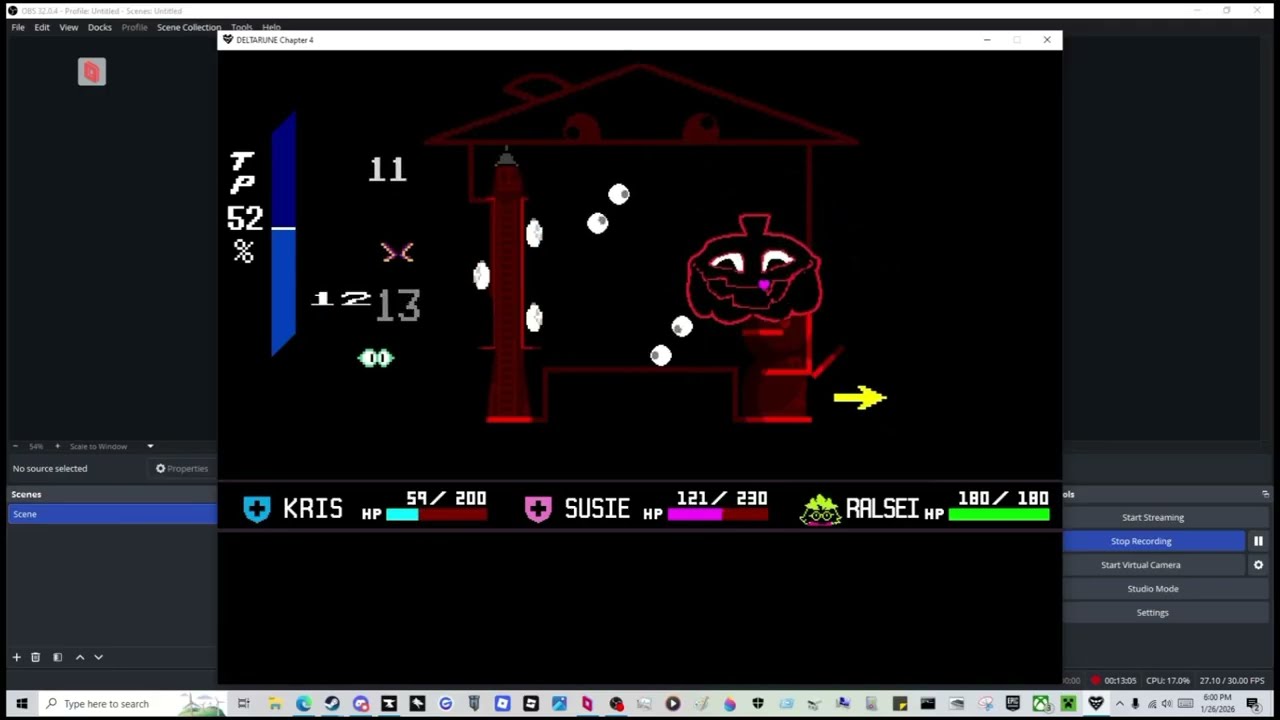Open the Profile menu in OBS

134,27
